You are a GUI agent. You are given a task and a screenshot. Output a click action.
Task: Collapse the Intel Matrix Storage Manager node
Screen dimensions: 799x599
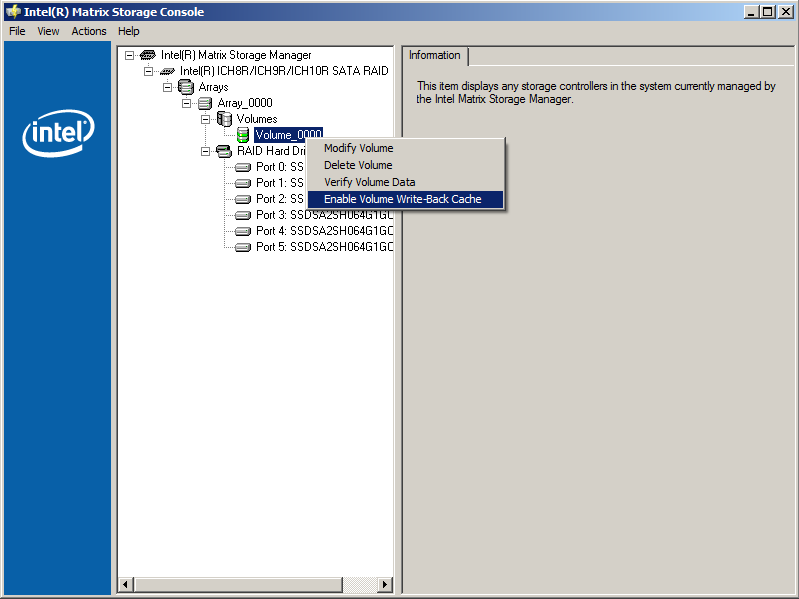coord(129,55)
